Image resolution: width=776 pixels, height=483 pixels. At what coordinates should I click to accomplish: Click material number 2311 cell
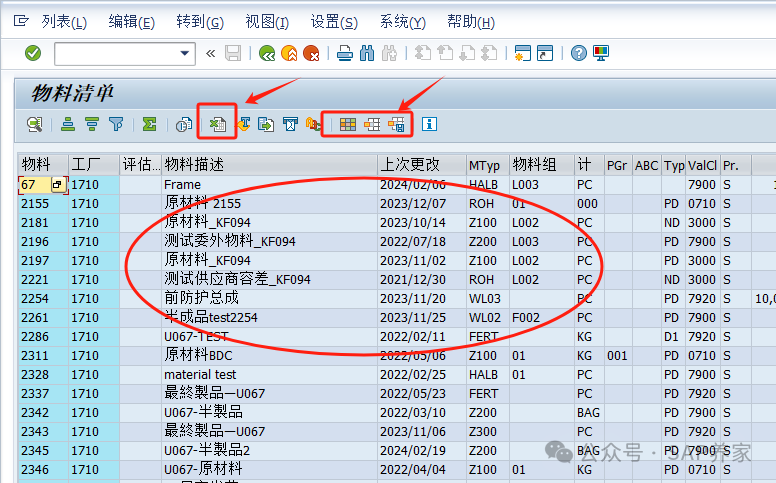(x=43, y=356)
